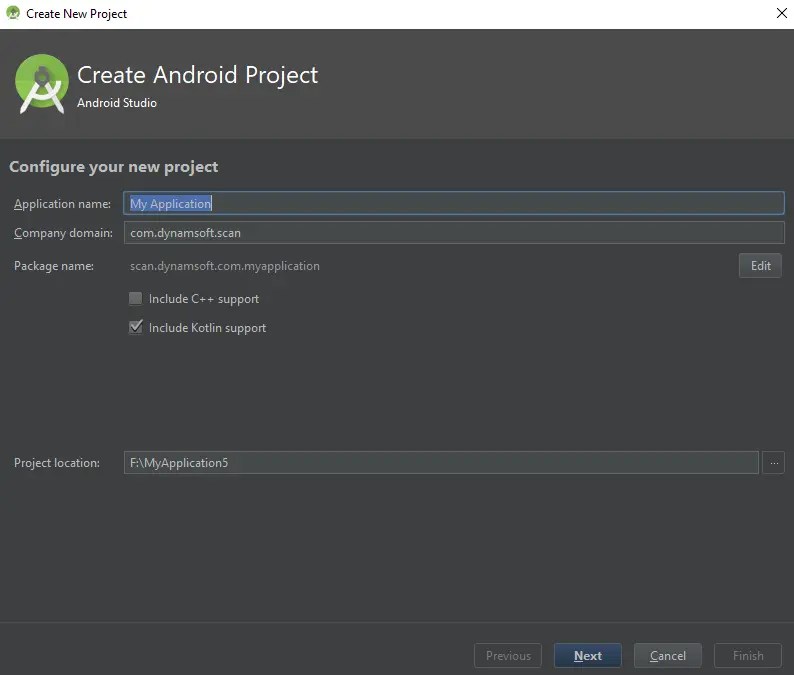Click the 'Application name:' label
Screen dimensions: 794x675
point(62,204)
